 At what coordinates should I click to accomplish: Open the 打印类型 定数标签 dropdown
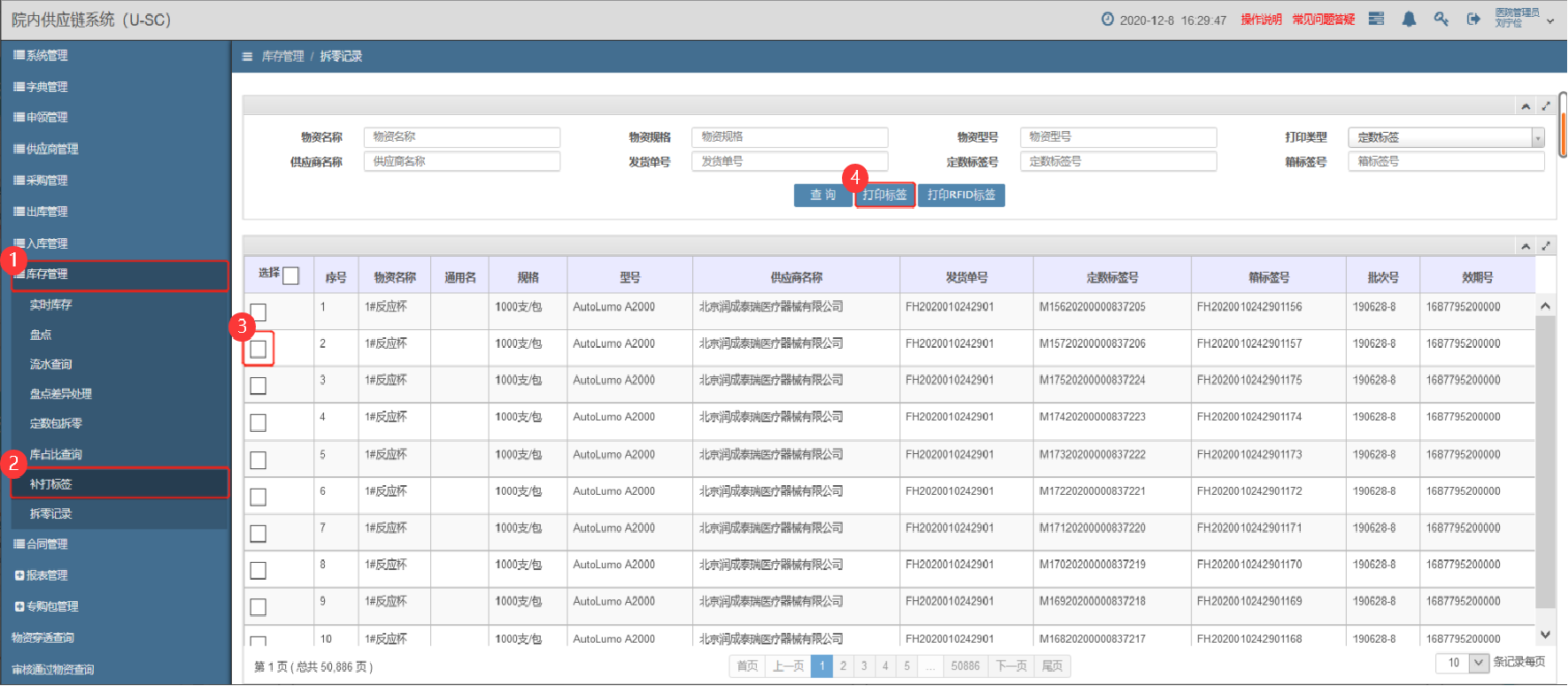[x=1447, y=137]
